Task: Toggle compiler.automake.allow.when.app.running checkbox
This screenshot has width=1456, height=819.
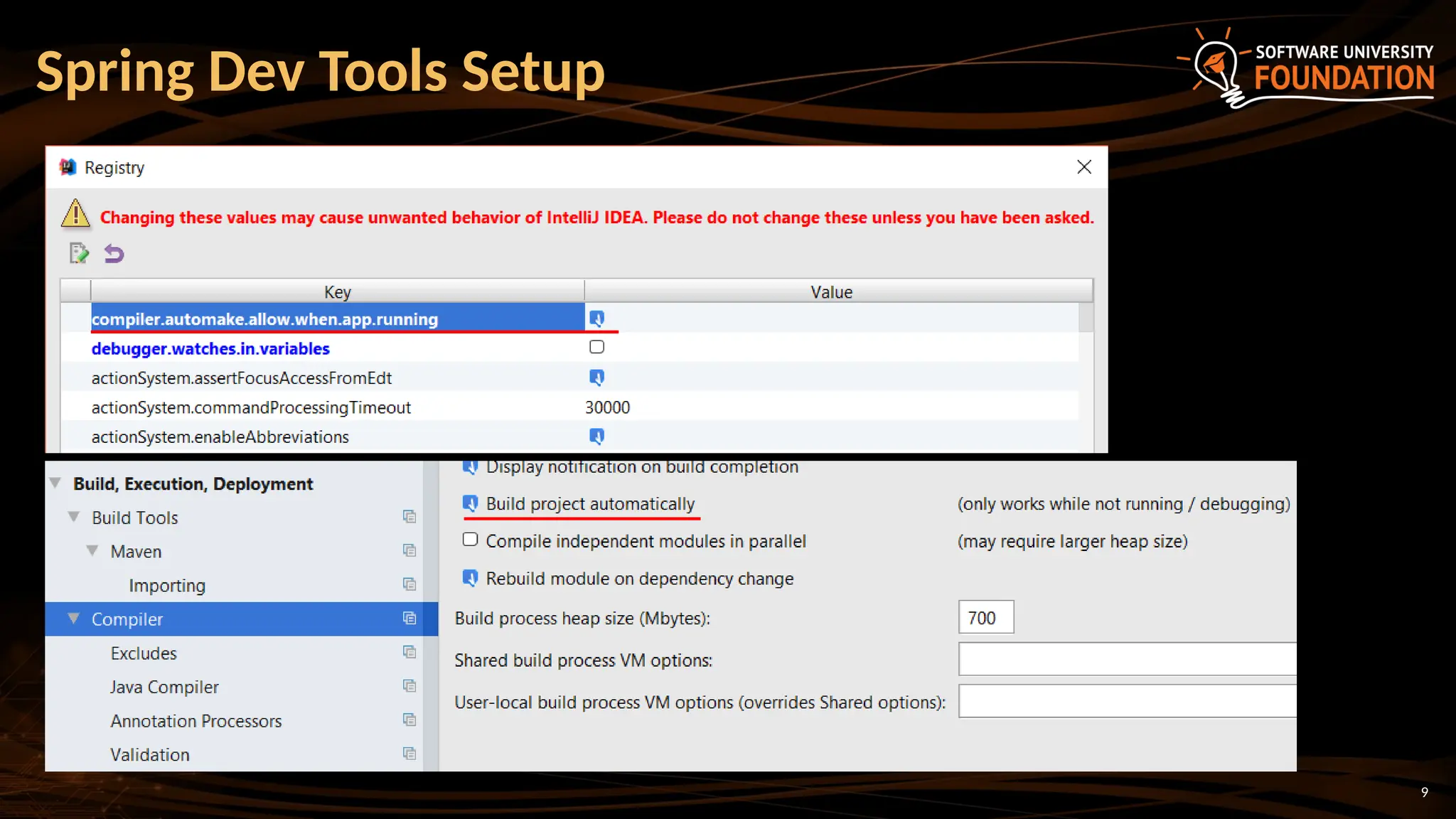Action: pos(596,318)
